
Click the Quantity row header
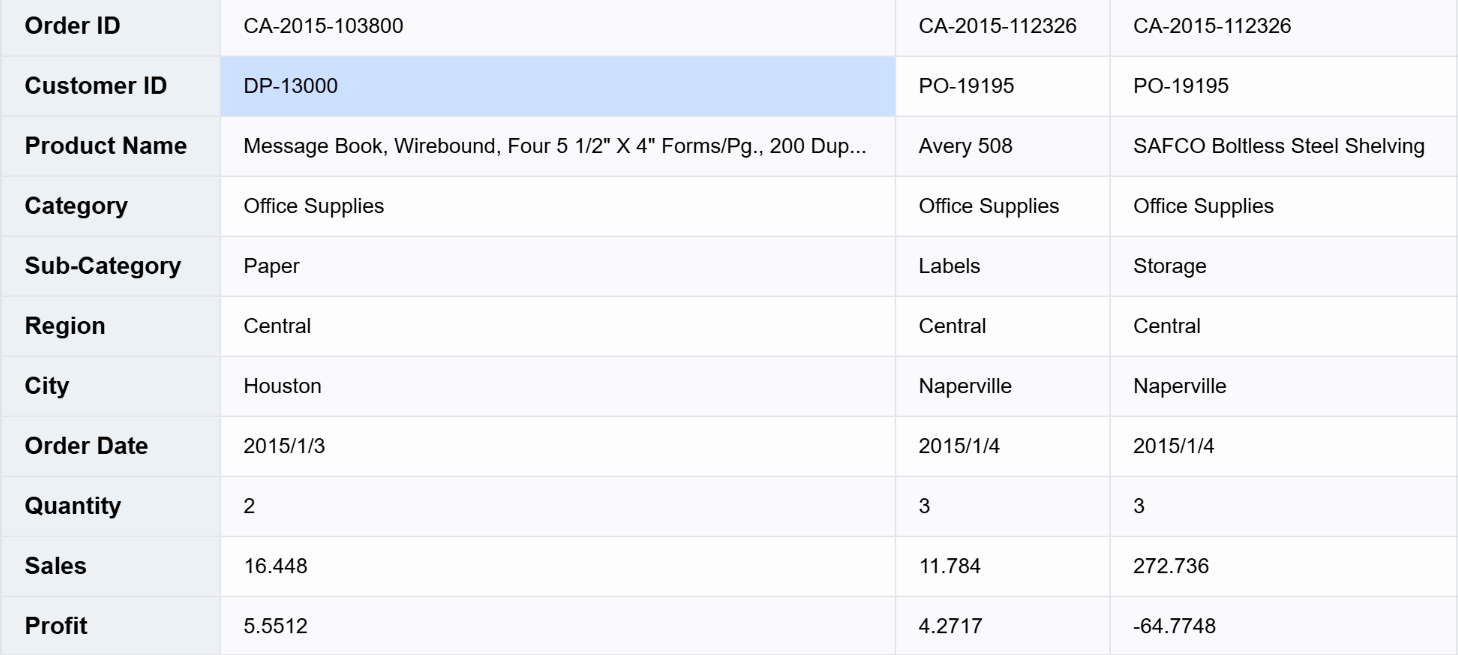(x=110, y=506)
